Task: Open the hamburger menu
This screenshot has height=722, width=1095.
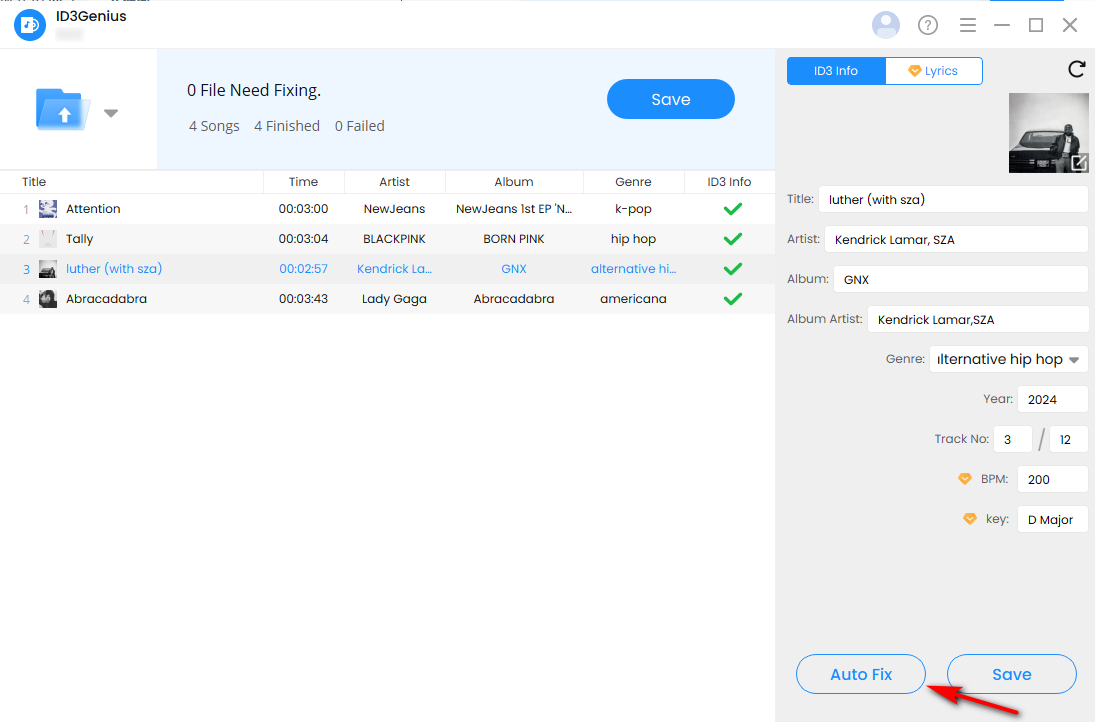Action: pos(968,25)
